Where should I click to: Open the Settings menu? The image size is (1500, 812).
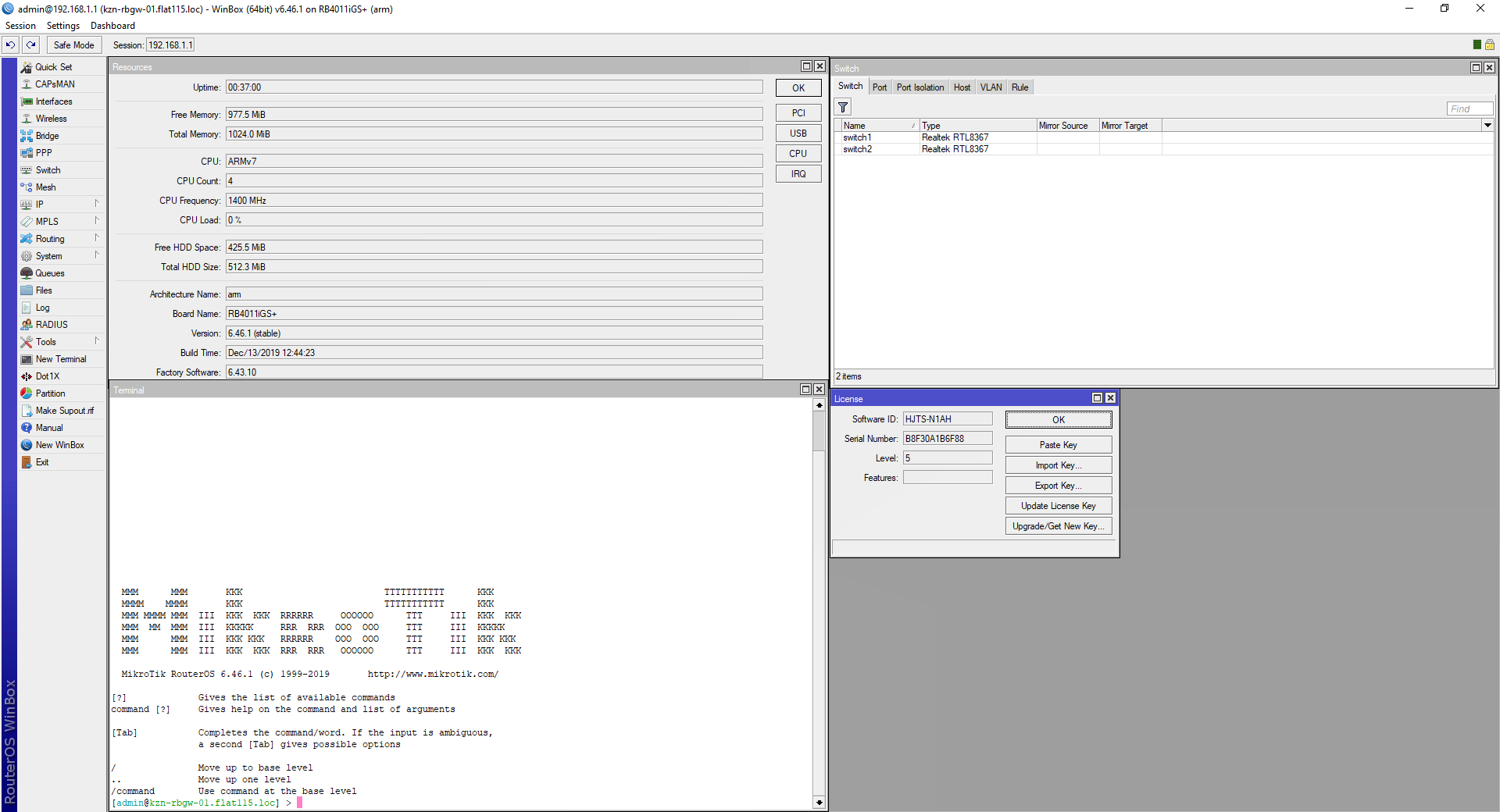63,26
